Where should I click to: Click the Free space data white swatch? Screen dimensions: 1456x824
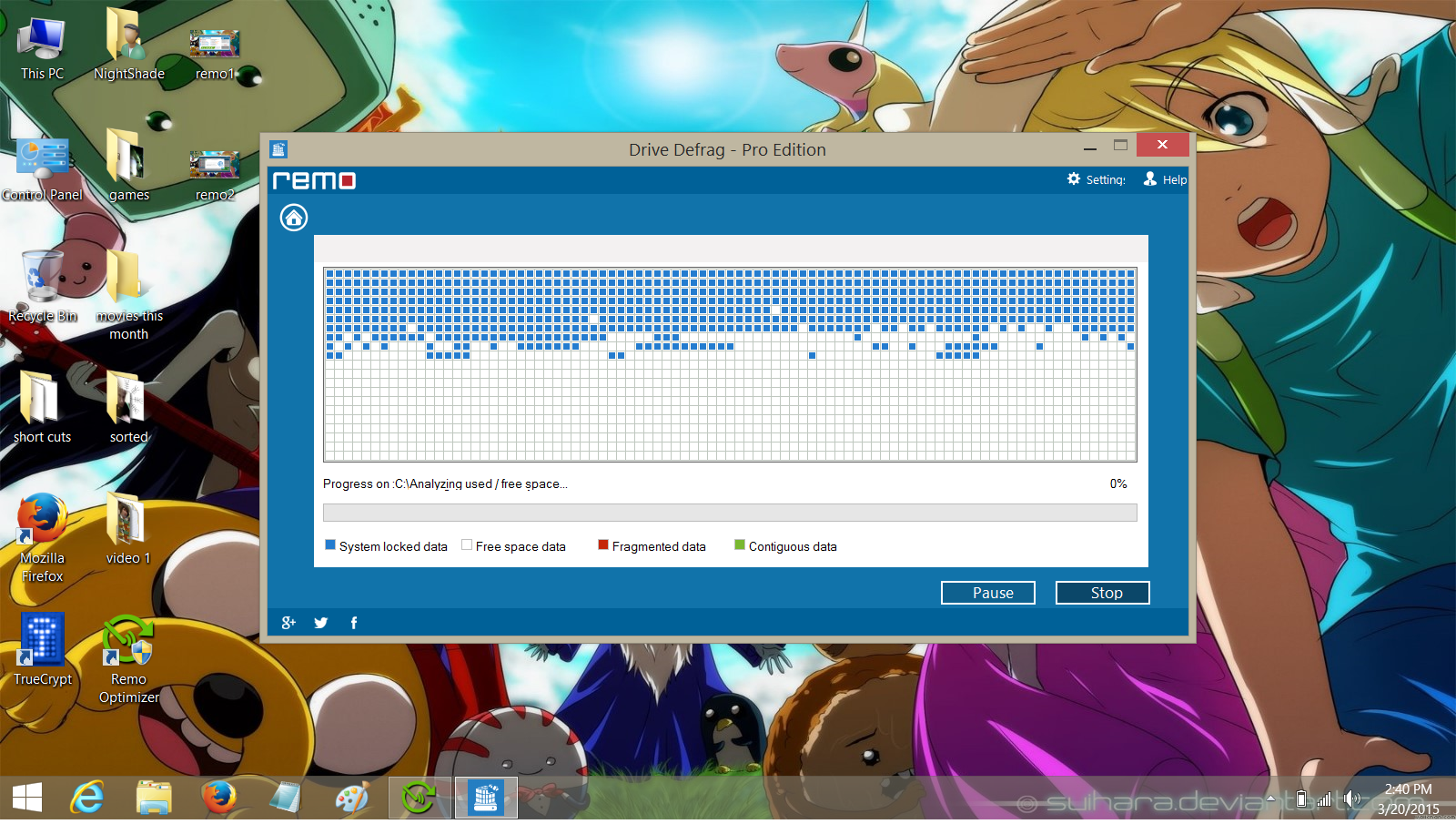point(467,545)
